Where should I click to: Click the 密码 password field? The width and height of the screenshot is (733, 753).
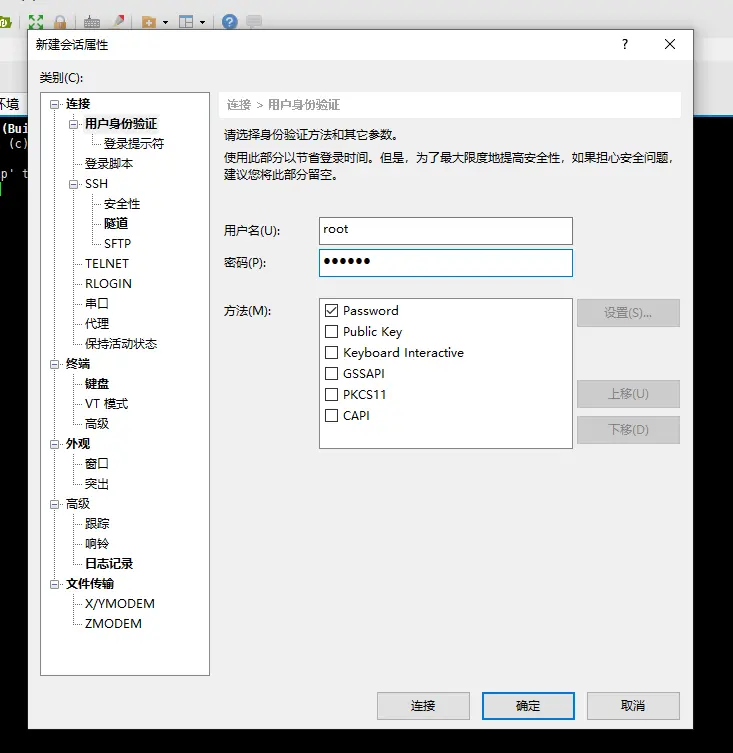point(446,263)
